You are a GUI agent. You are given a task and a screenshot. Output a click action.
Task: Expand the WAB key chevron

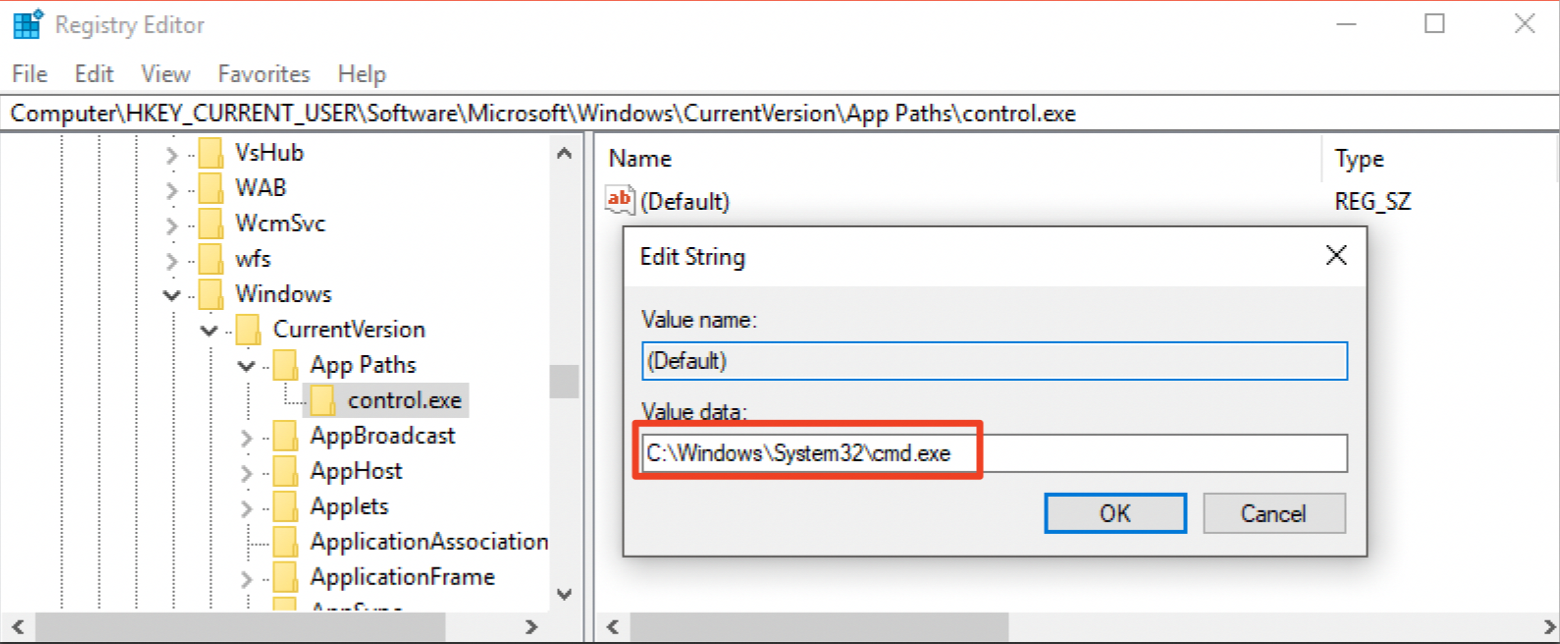coord(172,189)
